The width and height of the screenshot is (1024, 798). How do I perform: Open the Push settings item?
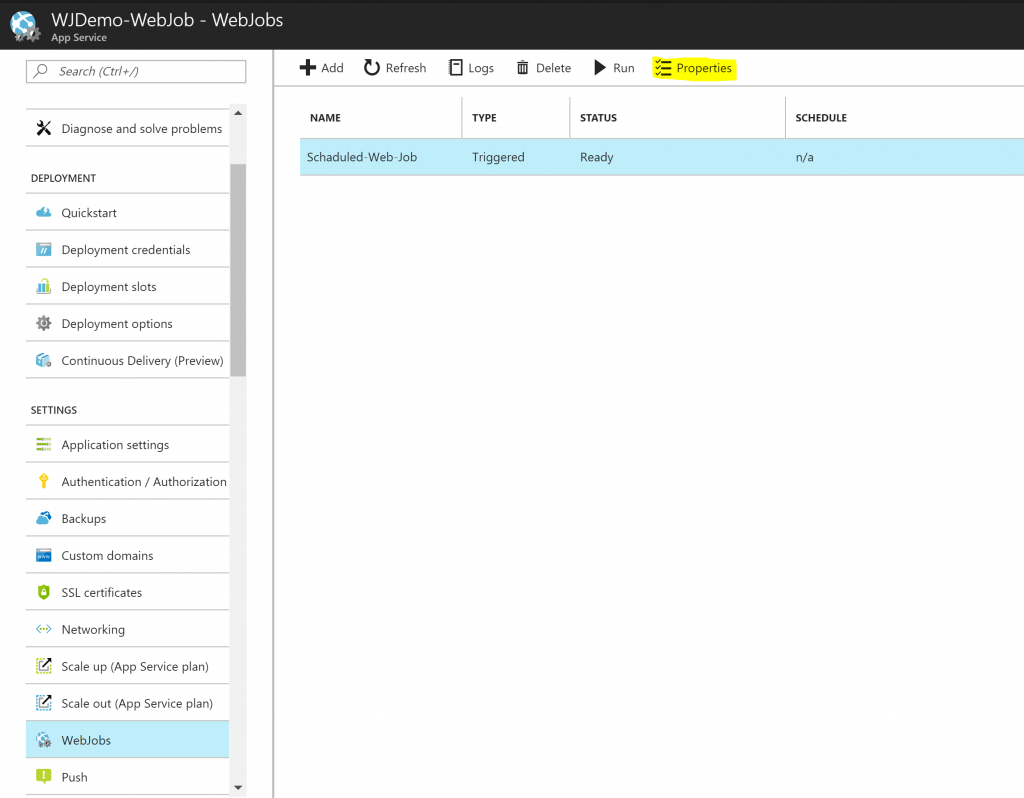(x=127, y=776)
